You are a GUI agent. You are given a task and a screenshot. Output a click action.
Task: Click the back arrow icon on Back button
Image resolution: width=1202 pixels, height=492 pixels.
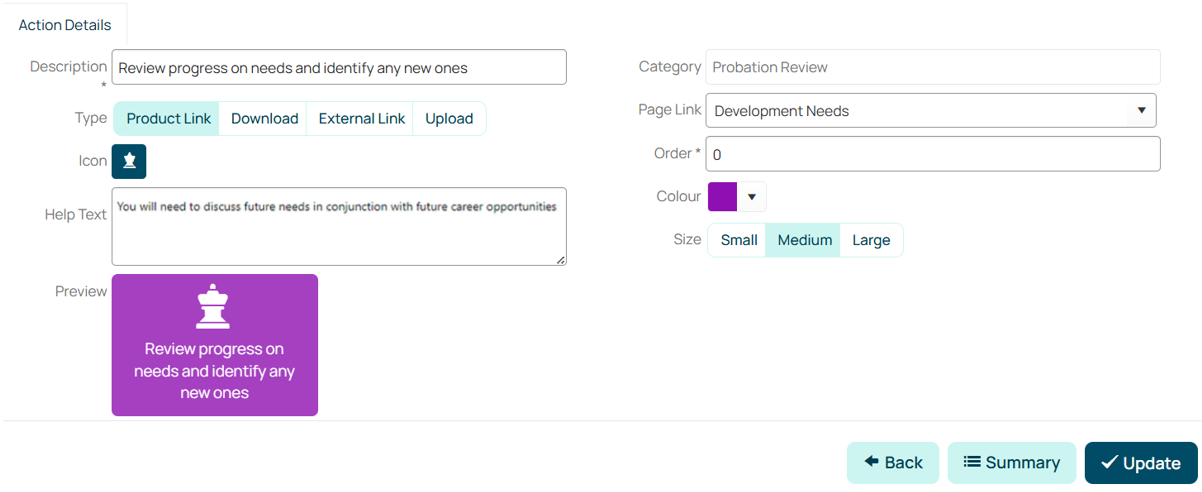[x=872, y=462]
